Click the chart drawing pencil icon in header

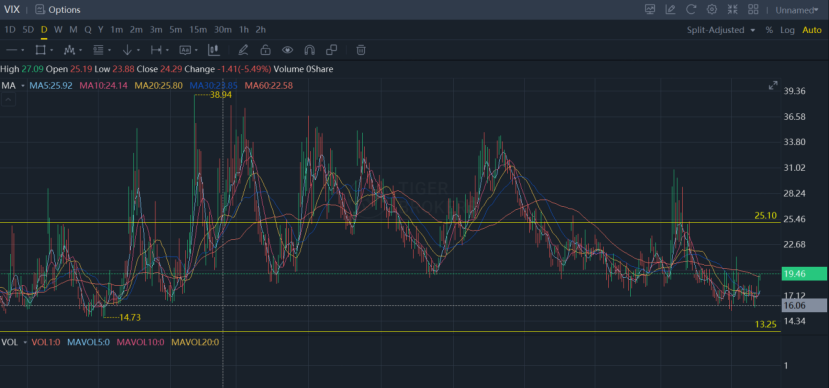670,9
